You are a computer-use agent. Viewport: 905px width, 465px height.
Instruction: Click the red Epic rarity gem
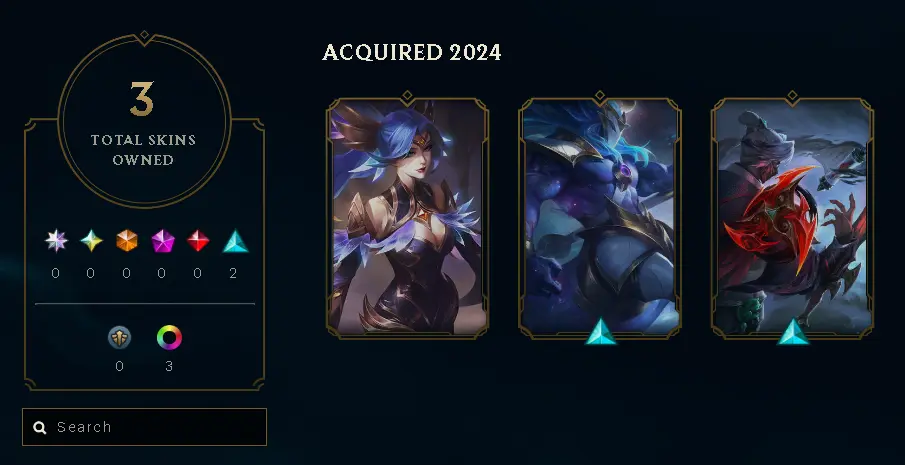pyautogui.click(x=198, y=241)
